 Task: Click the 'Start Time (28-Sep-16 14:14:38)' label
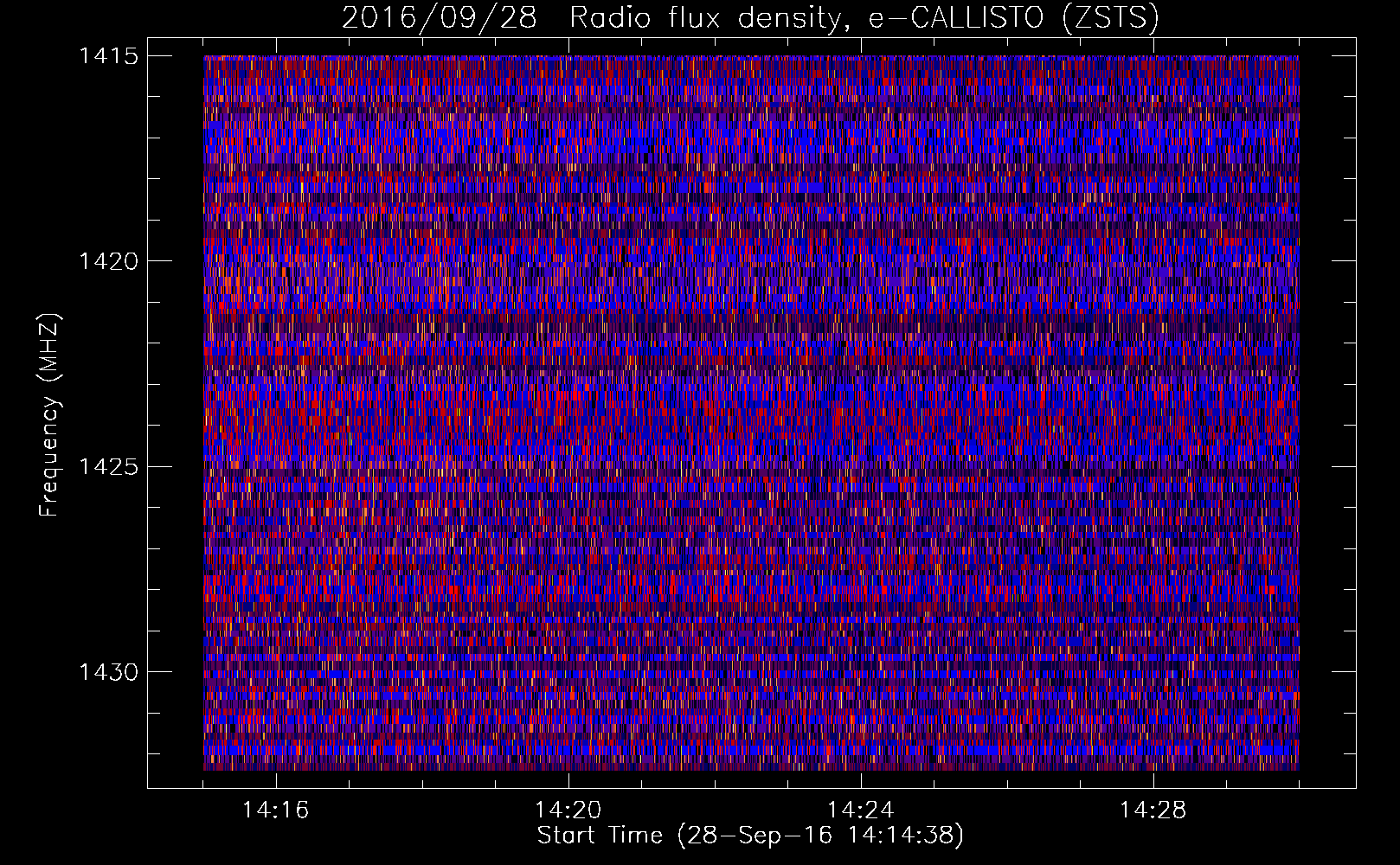(750, 836)
